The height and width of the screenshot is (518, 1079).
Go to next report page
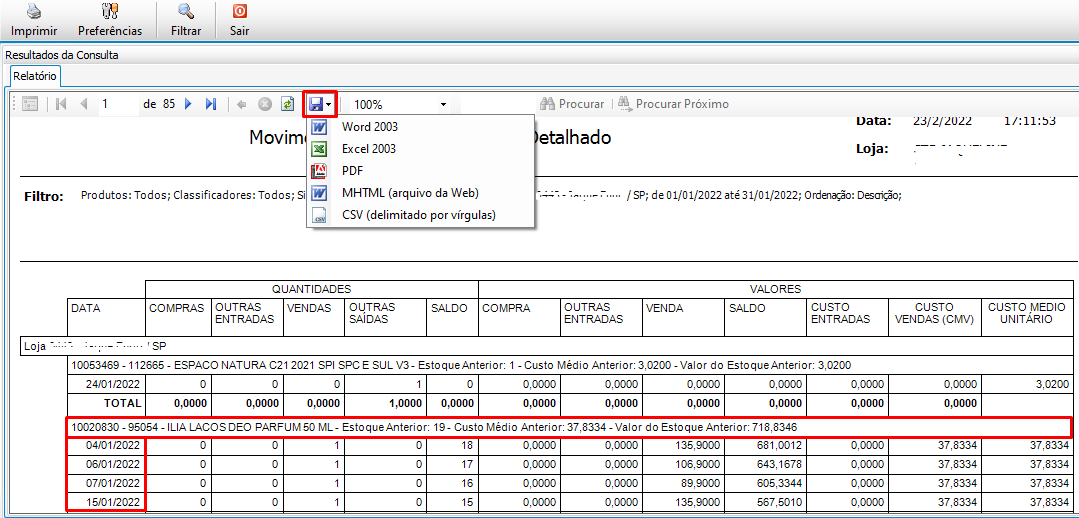[x=189, y=105]
